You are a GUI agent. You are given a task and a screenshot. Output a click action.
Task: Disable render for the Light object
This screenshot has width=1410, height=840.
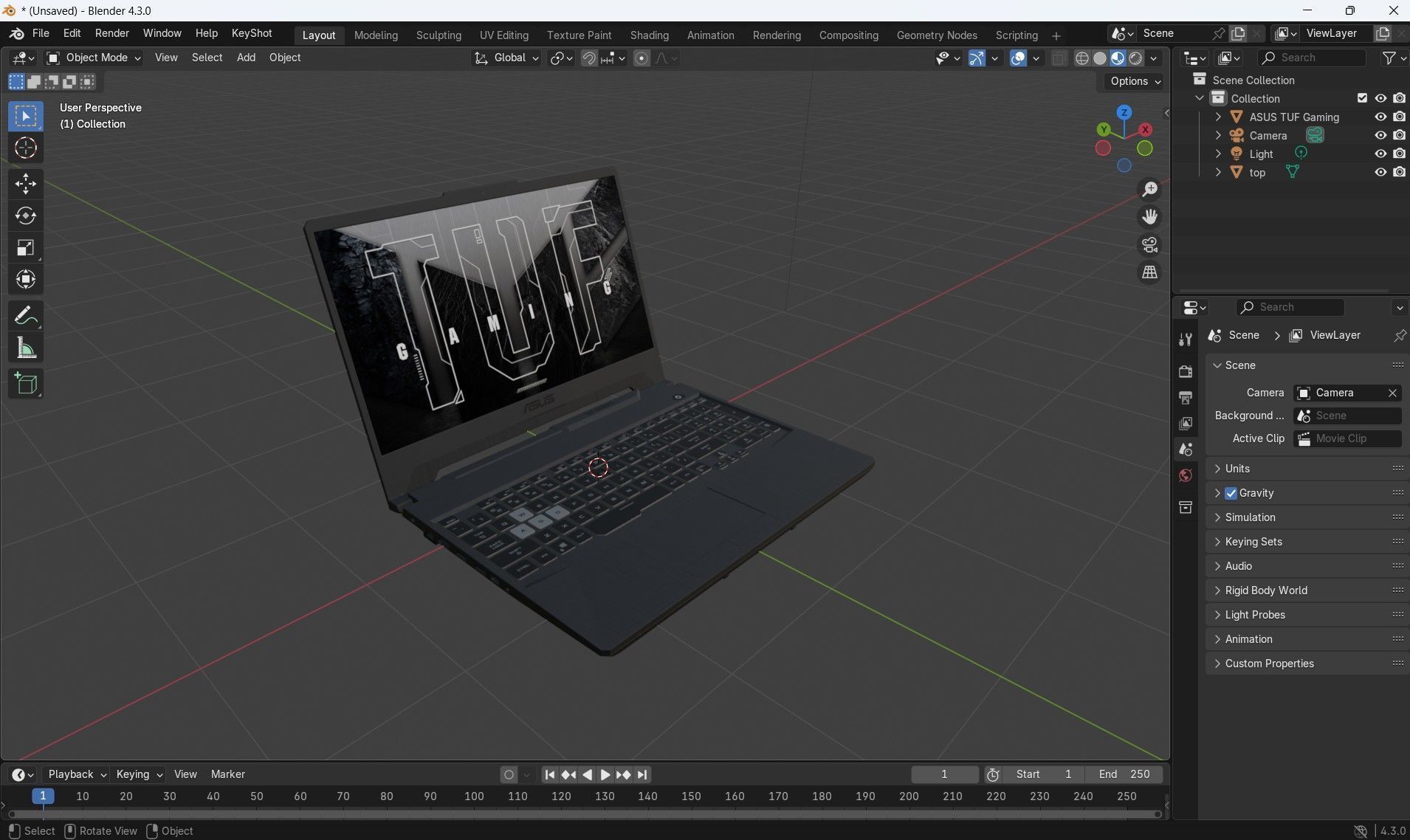point(1399,154)
